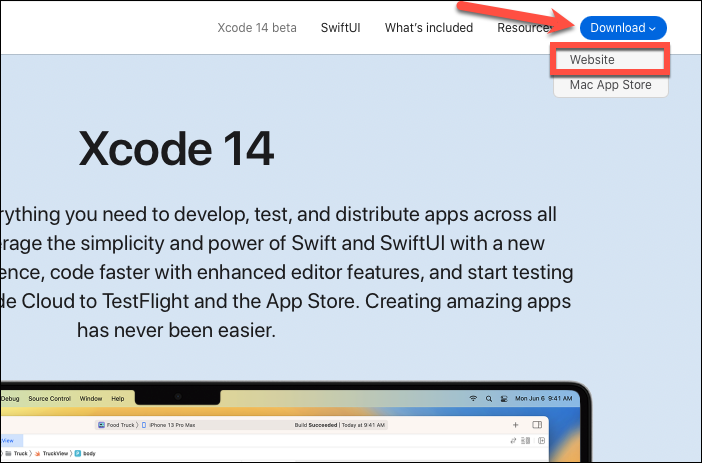Click the Source Control menu in the Mac image
Image resolution: width=702 pixels, height=463 pixels.
tap(50, 399)
